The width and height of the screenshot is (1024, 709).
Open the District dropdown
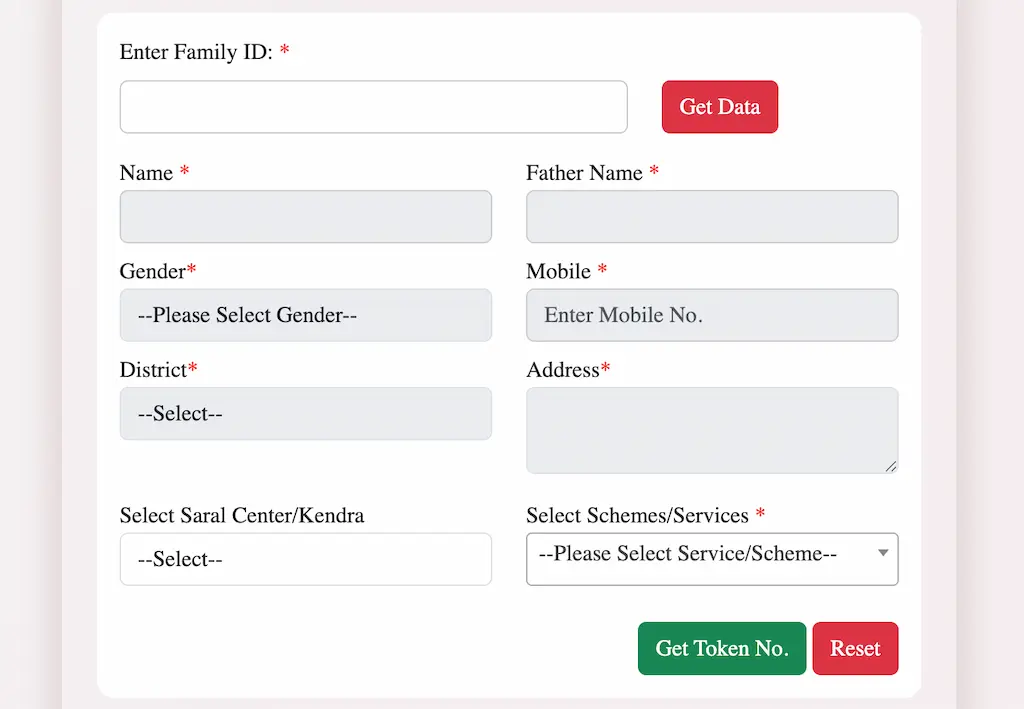[305, 413]
